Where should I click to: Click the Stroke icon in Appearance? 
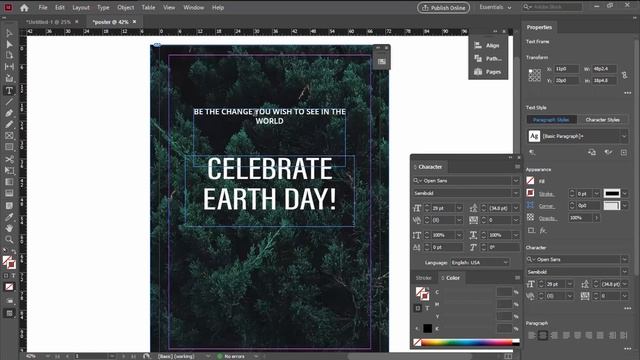tap(530, 193)
